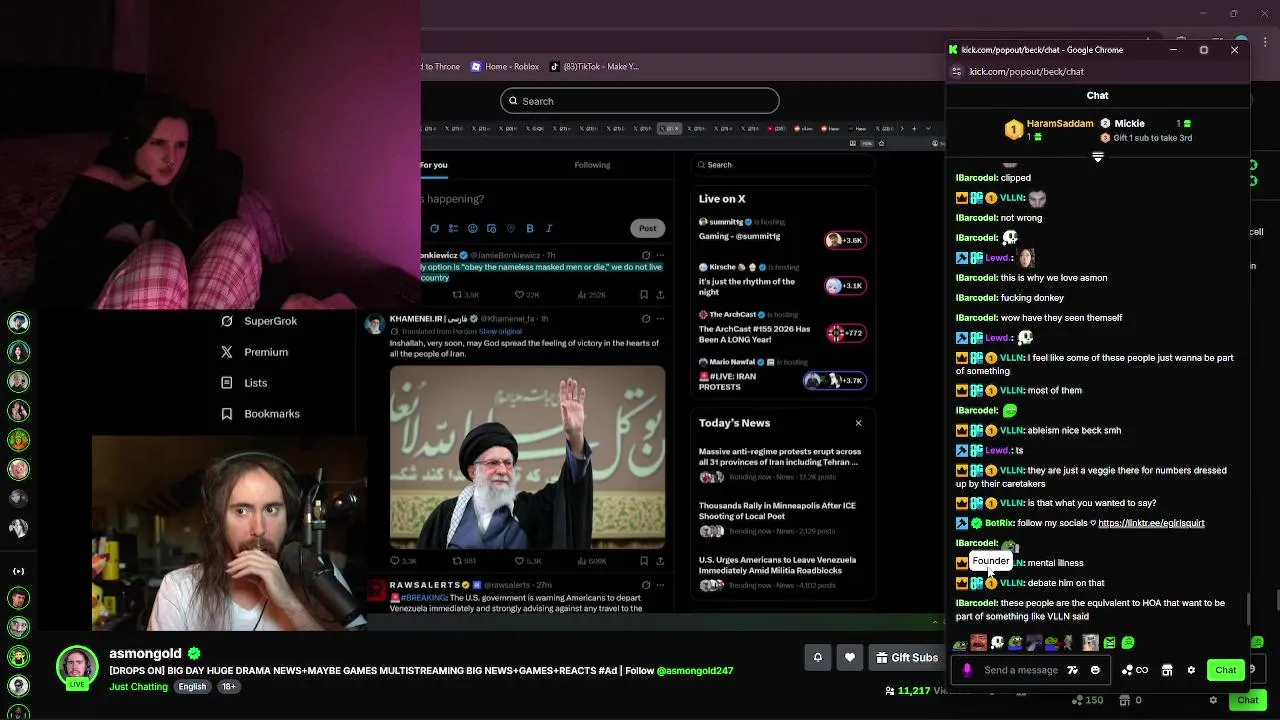
Task: Click the translate icon in chat input
Action: pos(1073,670)
